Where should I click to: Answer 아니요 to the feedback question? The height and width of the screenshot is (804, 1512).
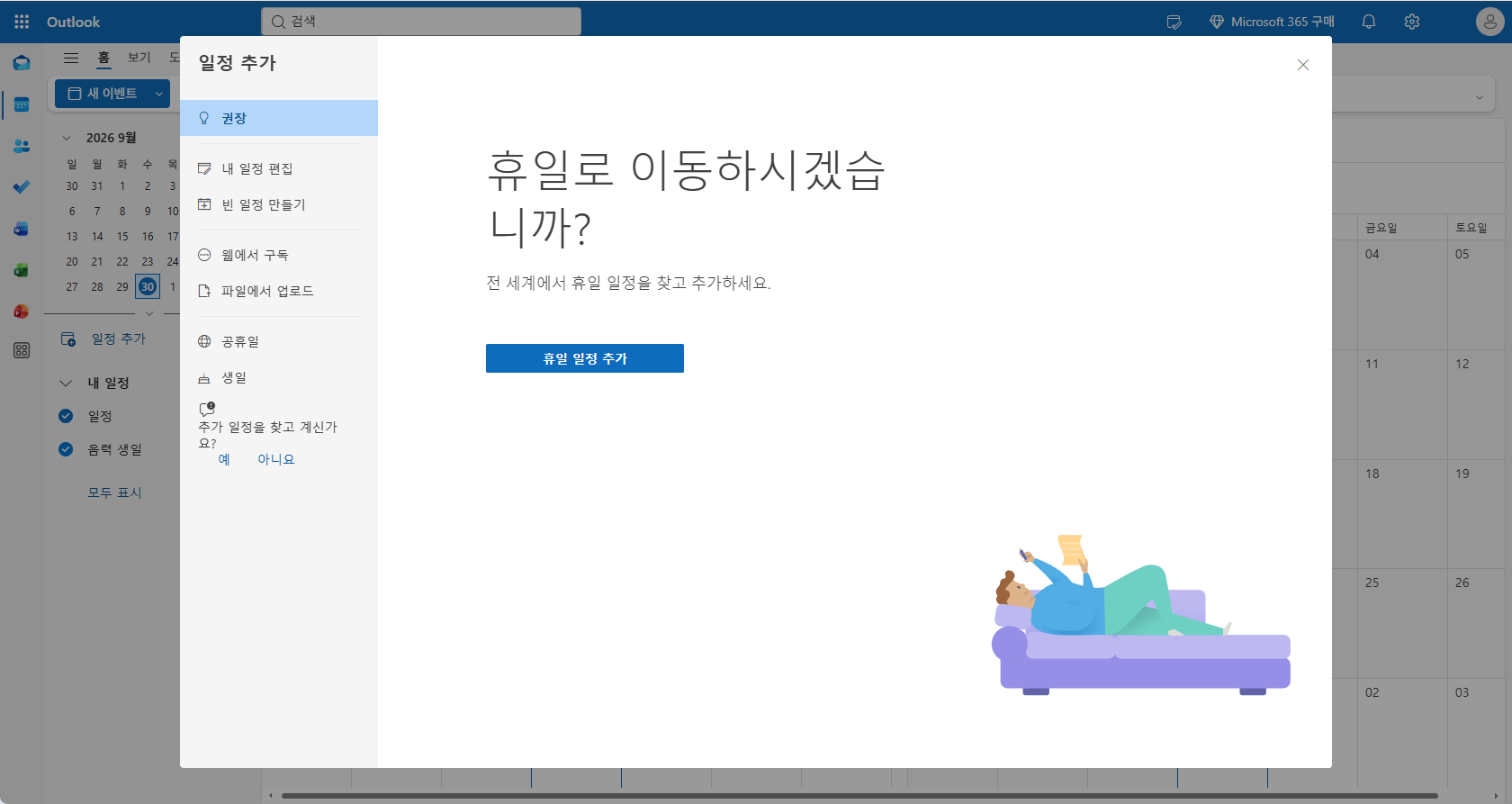point(276,459)
